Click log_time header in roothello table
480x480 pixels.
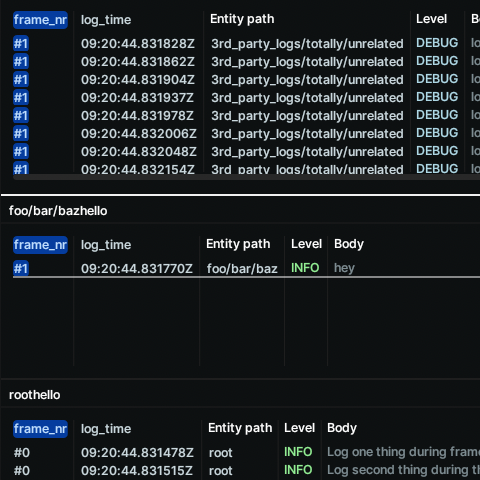pyautogui.click(x=106, y=429)
